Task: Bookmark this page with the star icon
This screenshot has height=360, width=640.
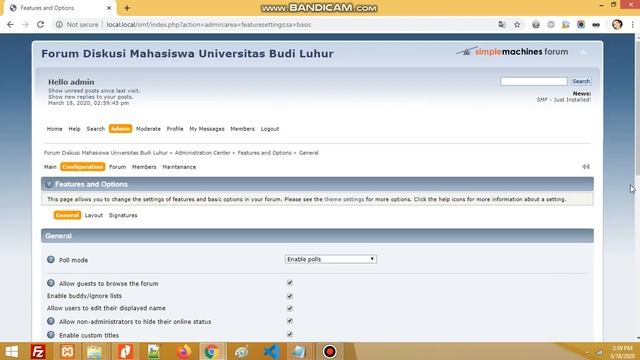Action: pyautogui.click(x=517, y=24)
